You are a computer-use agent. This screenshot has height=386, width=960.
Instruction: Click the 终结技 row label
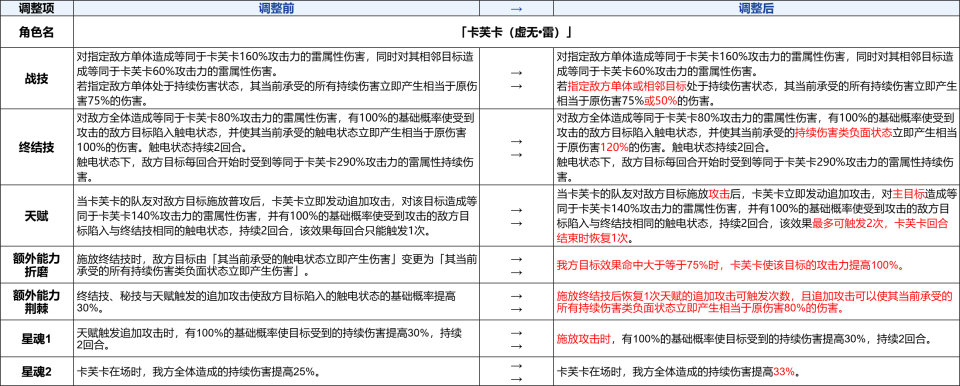37,147
